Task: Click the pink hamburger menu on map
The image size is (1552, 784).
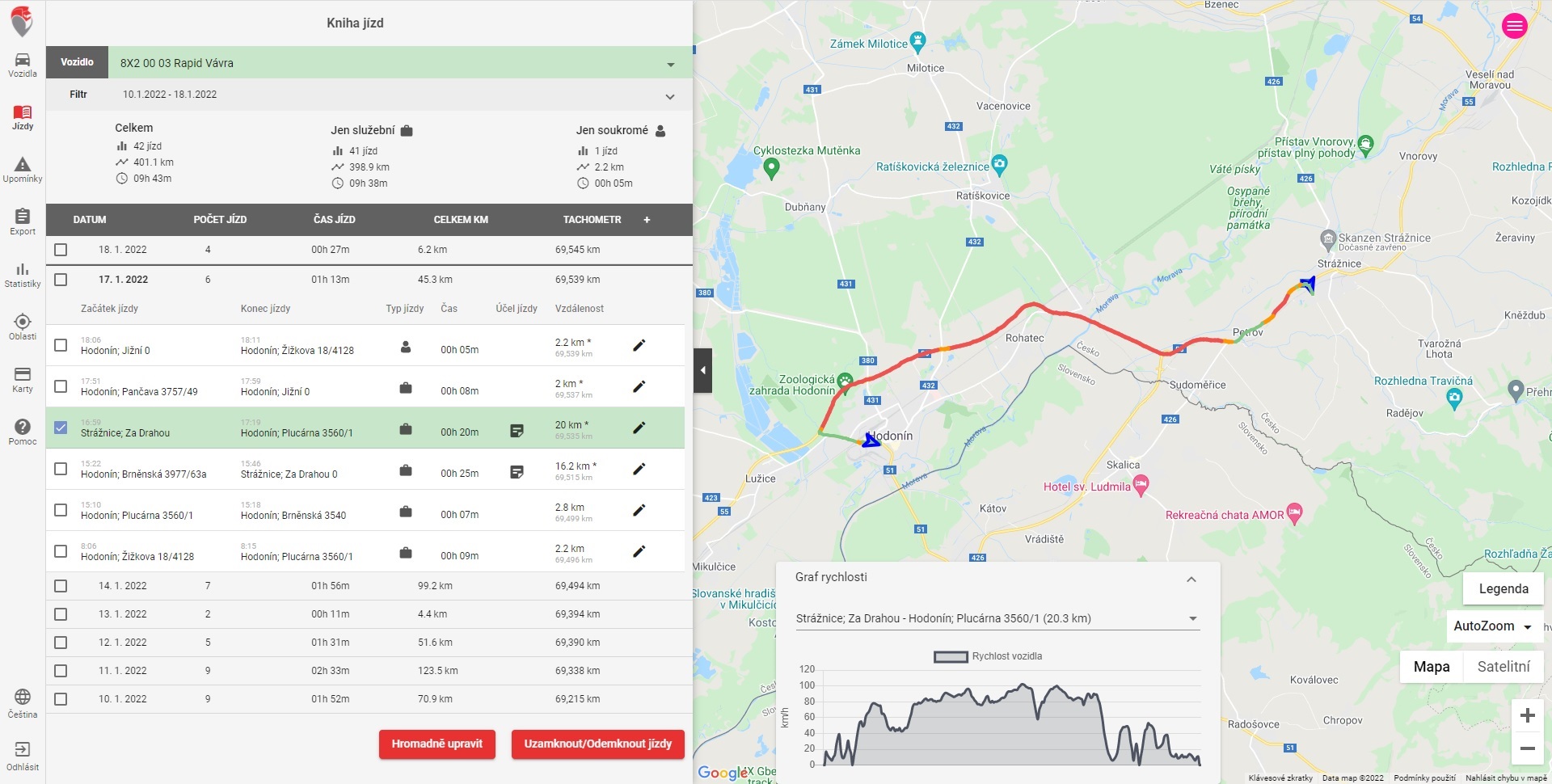Action: pos(1514,26)
